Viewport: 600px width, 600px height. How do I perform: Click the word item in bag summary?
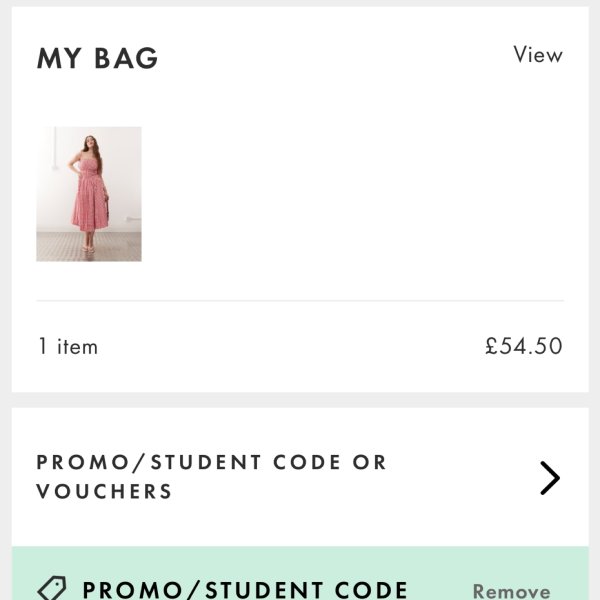(x=77, y=347)
